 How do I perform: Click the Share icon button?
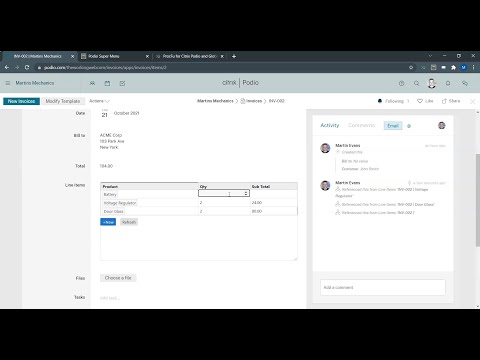coord(451,101)
